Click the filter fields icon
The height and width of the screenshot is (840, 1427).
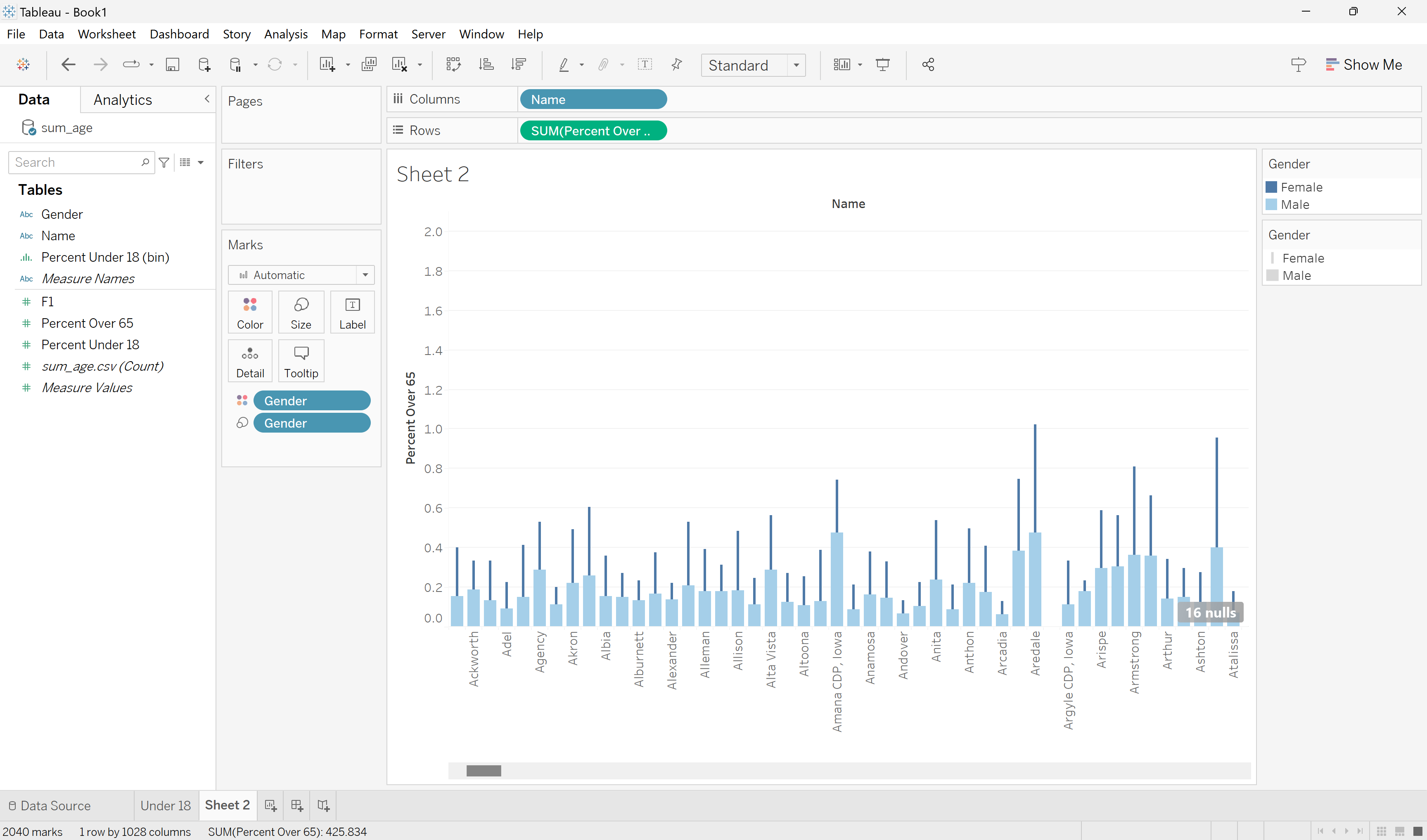[x=164, y=163]
